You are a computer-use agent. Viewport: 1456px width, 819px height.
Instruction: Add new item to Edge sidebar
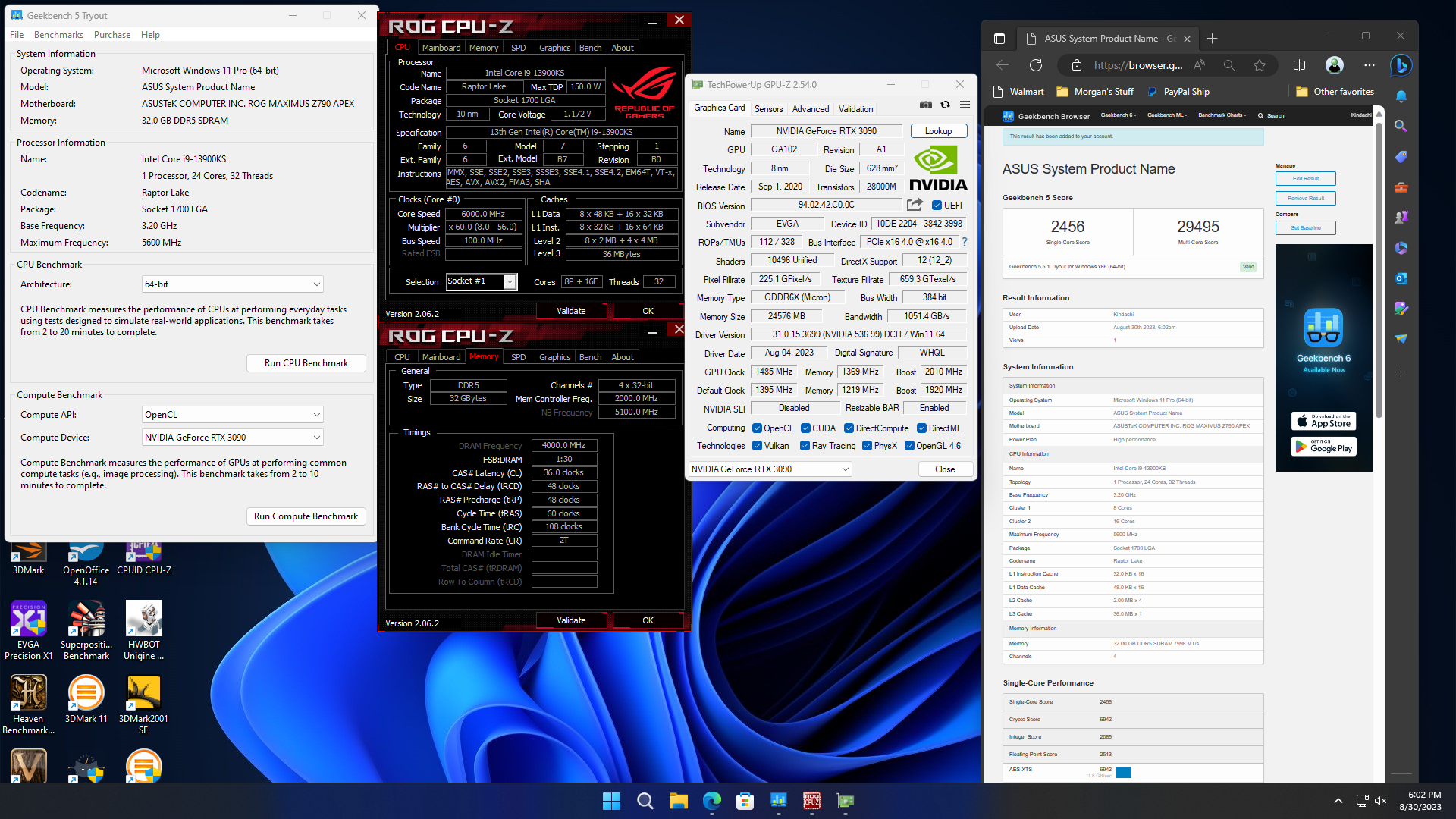point(1401,372)
